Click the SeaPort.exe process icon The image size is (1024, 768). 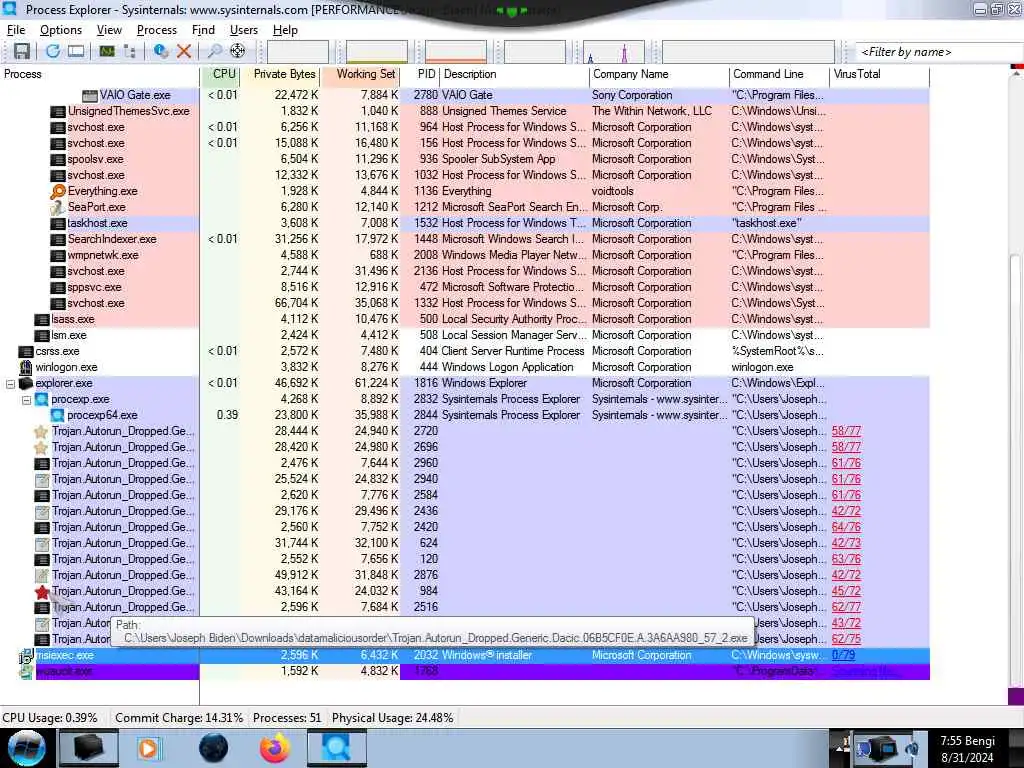tap(58, 207)
